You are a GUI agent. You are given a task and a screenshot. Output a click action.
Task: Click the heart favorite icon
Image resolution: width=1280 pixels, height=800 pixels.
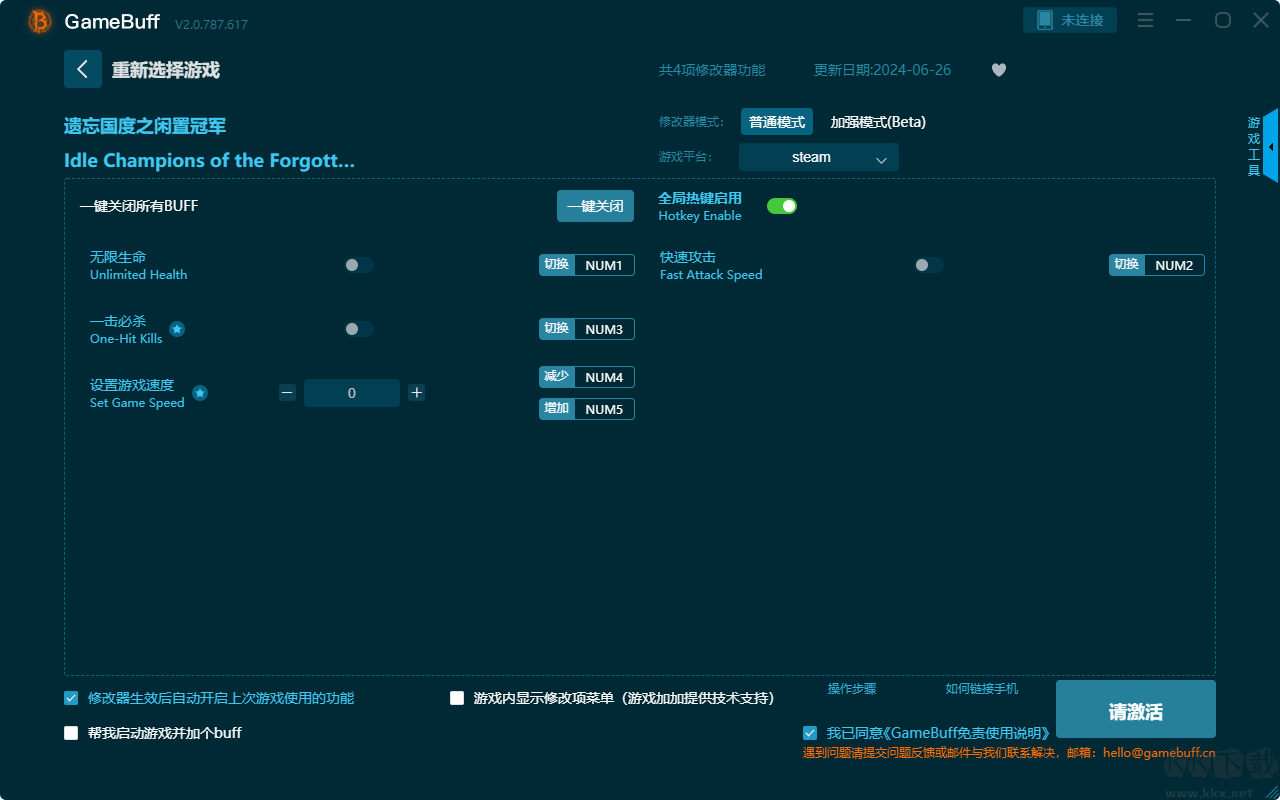click(x=999, y=70)
